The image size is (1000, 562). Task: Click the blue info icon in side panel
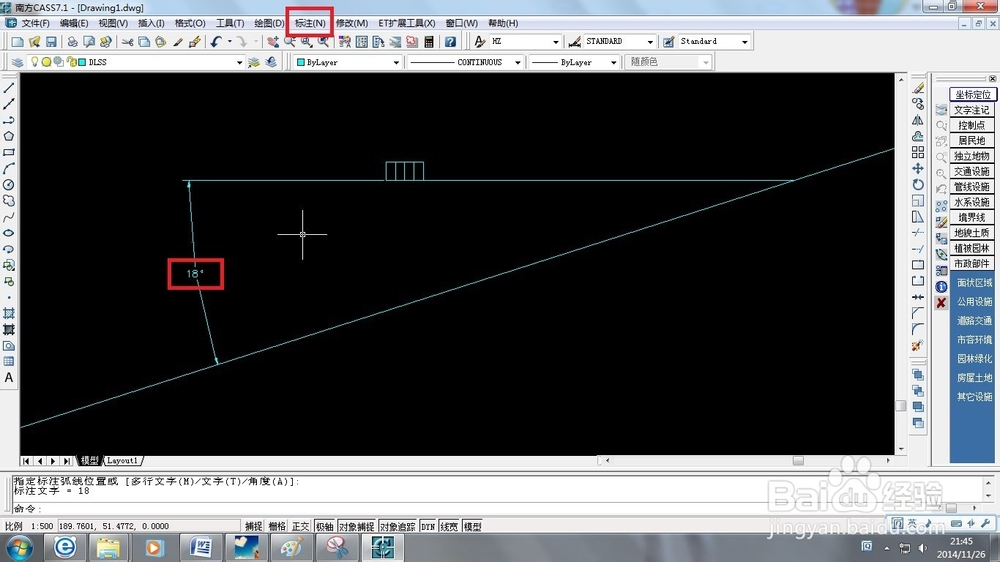pos(941,286)
